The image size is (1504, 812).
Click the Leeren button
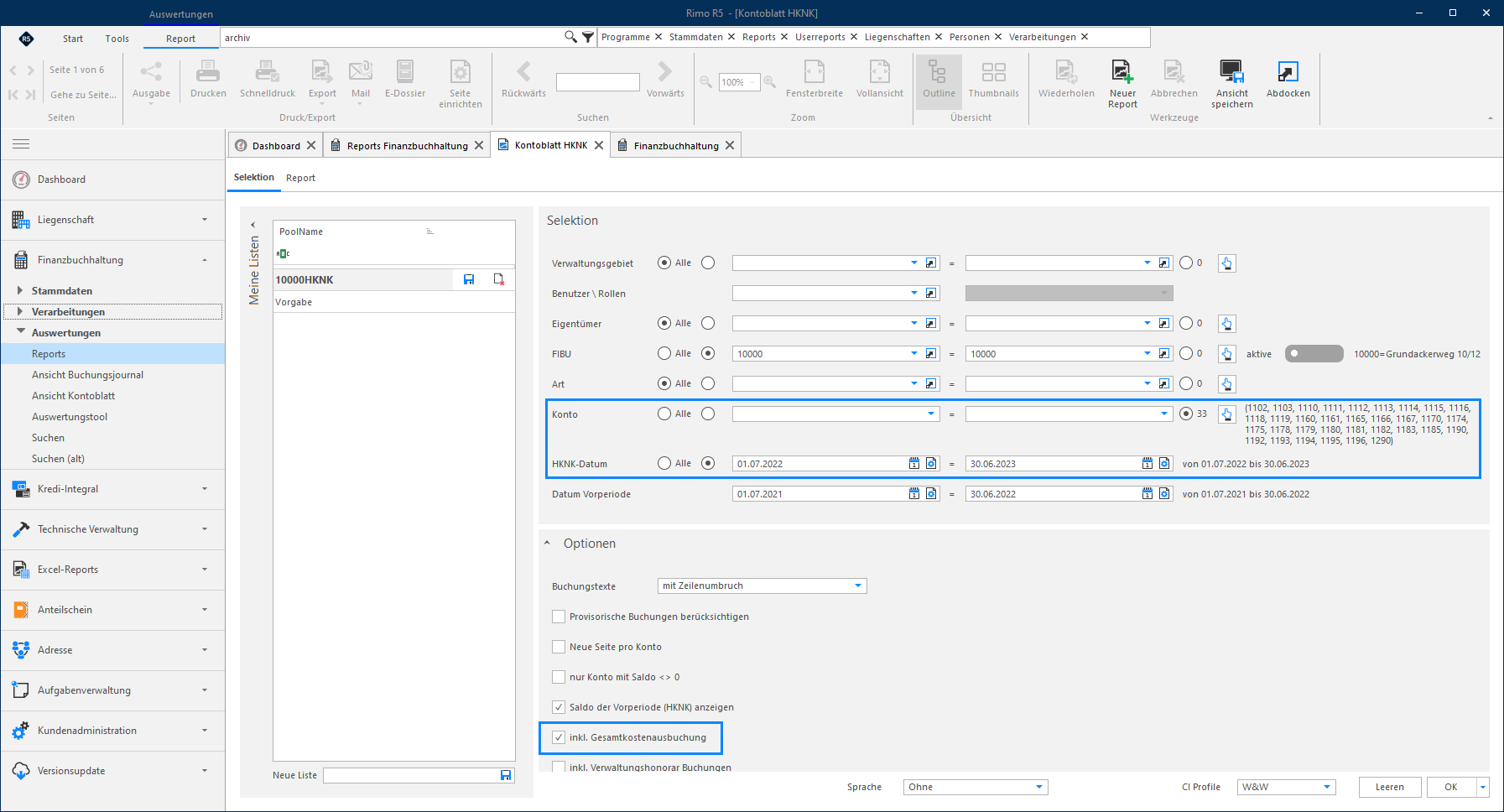1389,787
